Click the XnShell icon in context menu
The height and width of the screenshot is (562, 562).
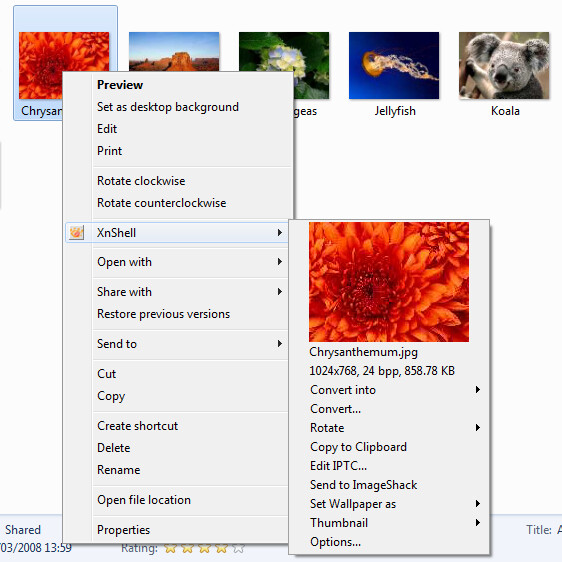76,233
